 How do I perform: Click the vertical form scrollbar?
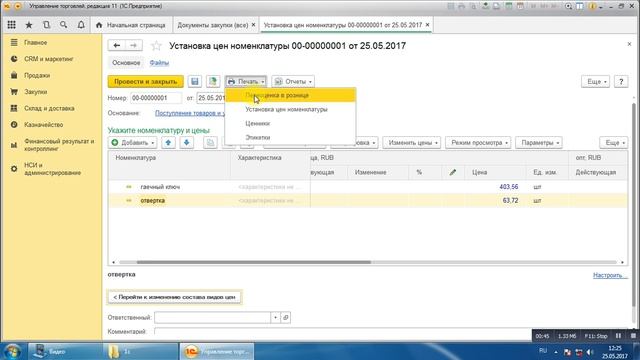(634, 204)
